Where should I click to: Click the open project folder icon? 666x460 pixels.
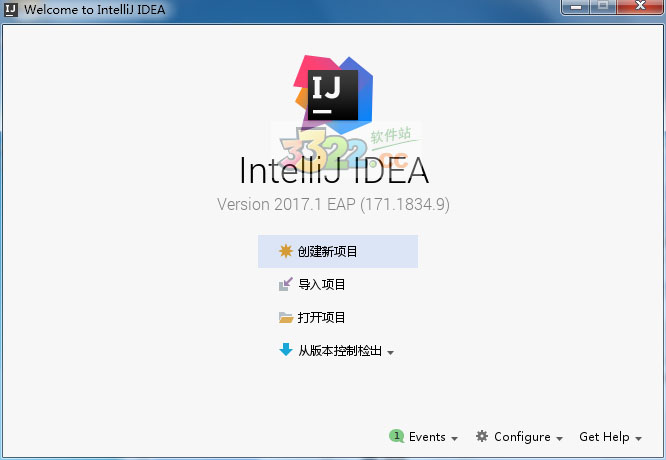(x=285, y=317)
